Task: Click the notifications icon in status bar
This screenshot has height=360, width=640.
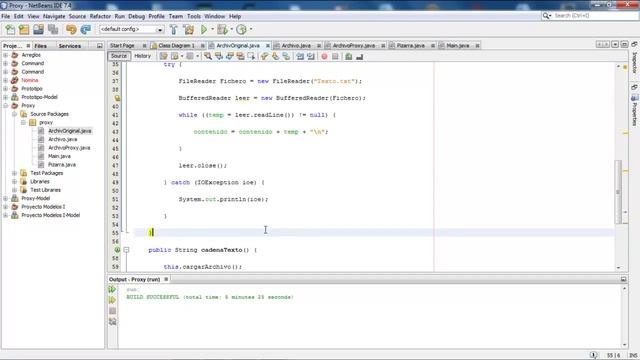Action: 593,355
